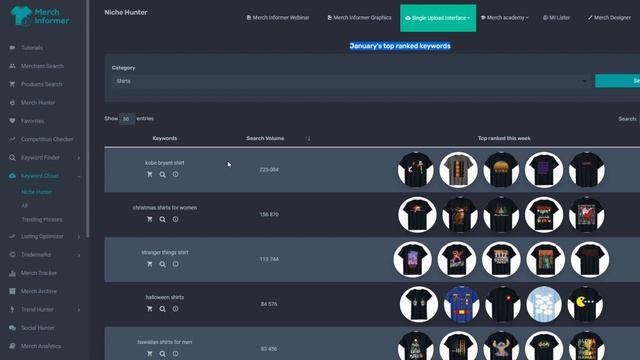Expand the Listing Optimizer submenu

(79, 236)
